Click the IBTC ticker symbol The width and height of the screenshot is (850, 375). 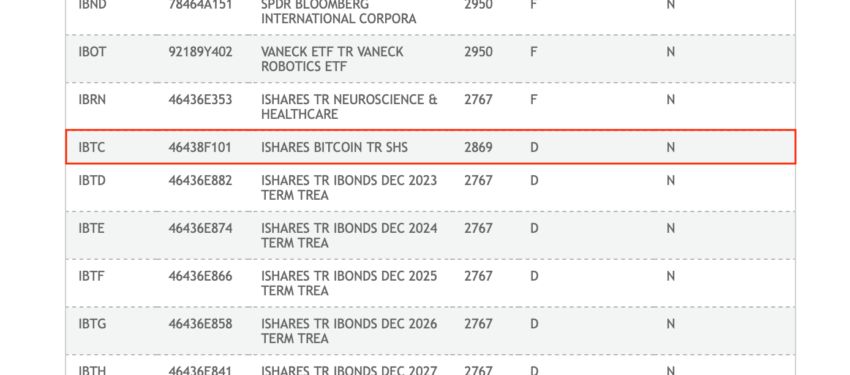(x=92, y=147)
